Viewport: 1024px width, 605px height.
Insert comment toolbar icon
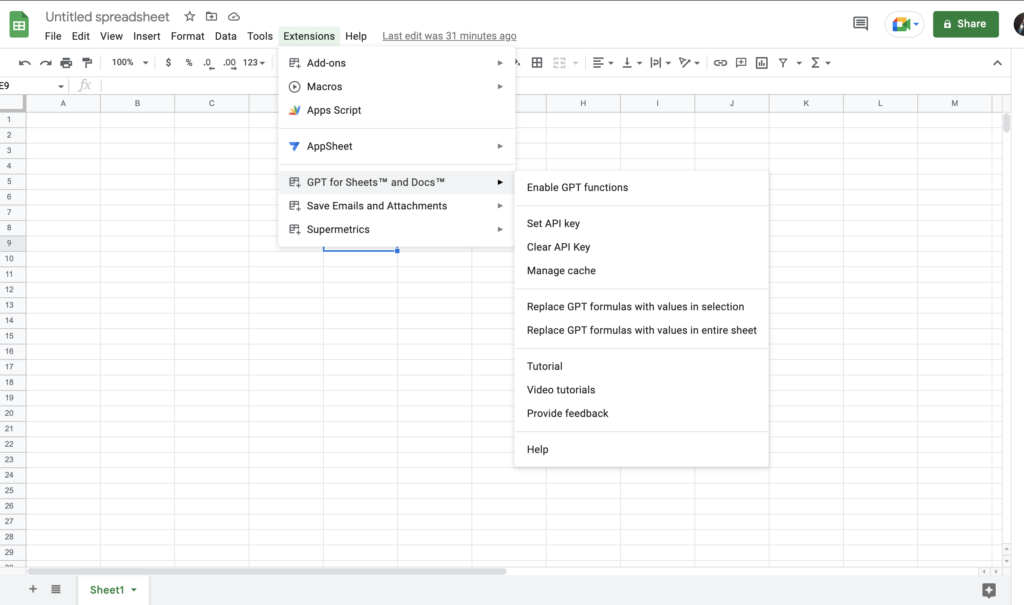(x=741, y=63)
